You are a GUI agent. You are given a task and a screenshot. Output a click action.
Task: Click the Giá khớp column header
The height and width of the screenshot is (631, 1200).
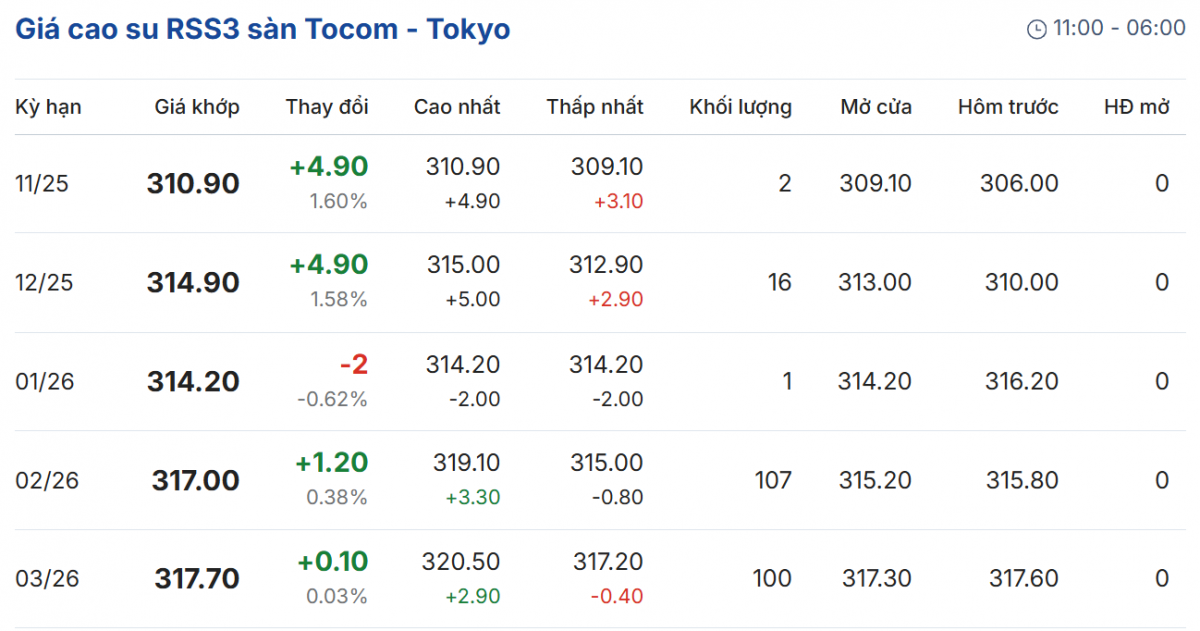tap(197, 107)
